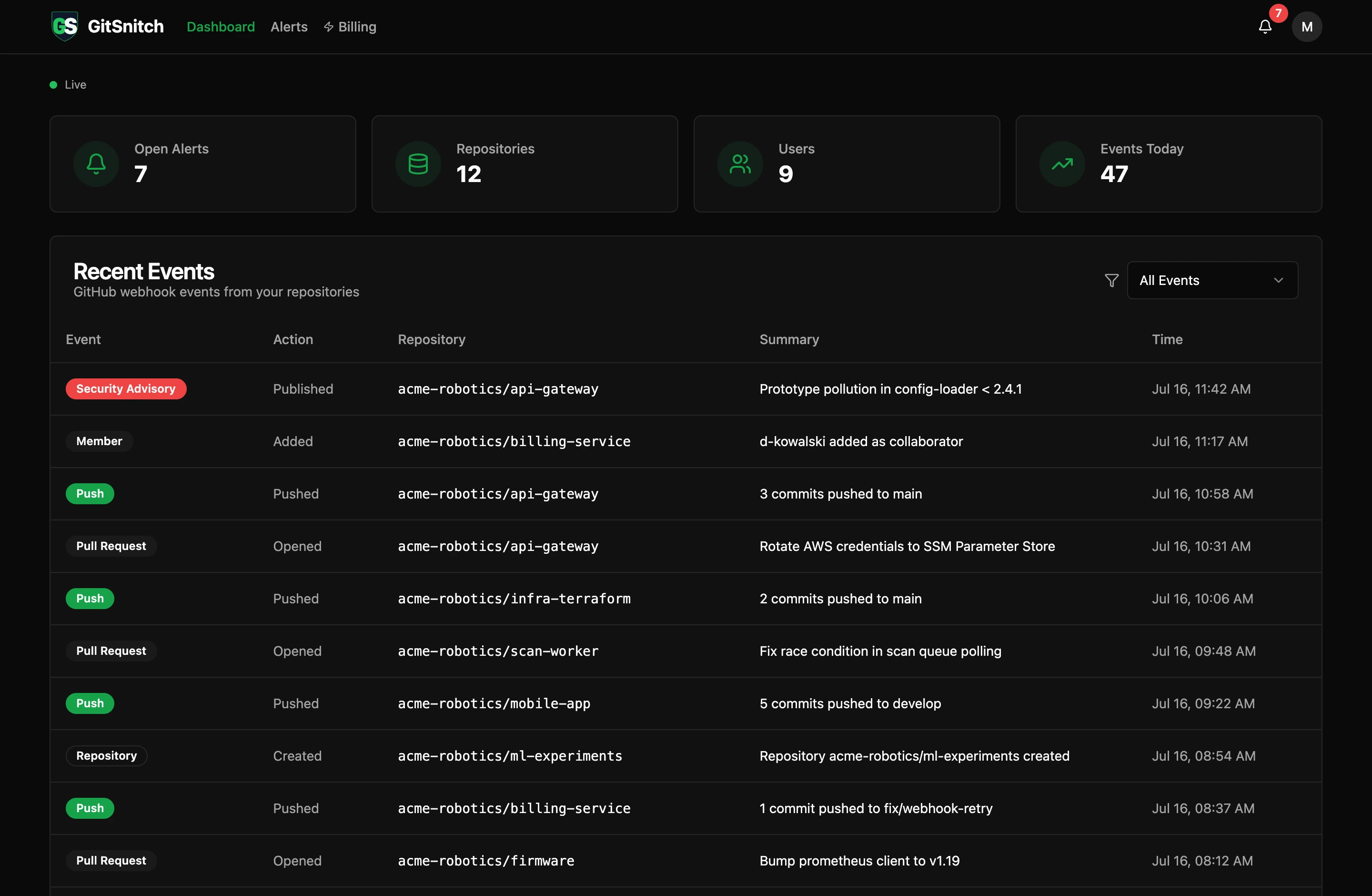Open the user avatar M menu
Screen dimensions: 1372x896
(x=1306, y=27)
